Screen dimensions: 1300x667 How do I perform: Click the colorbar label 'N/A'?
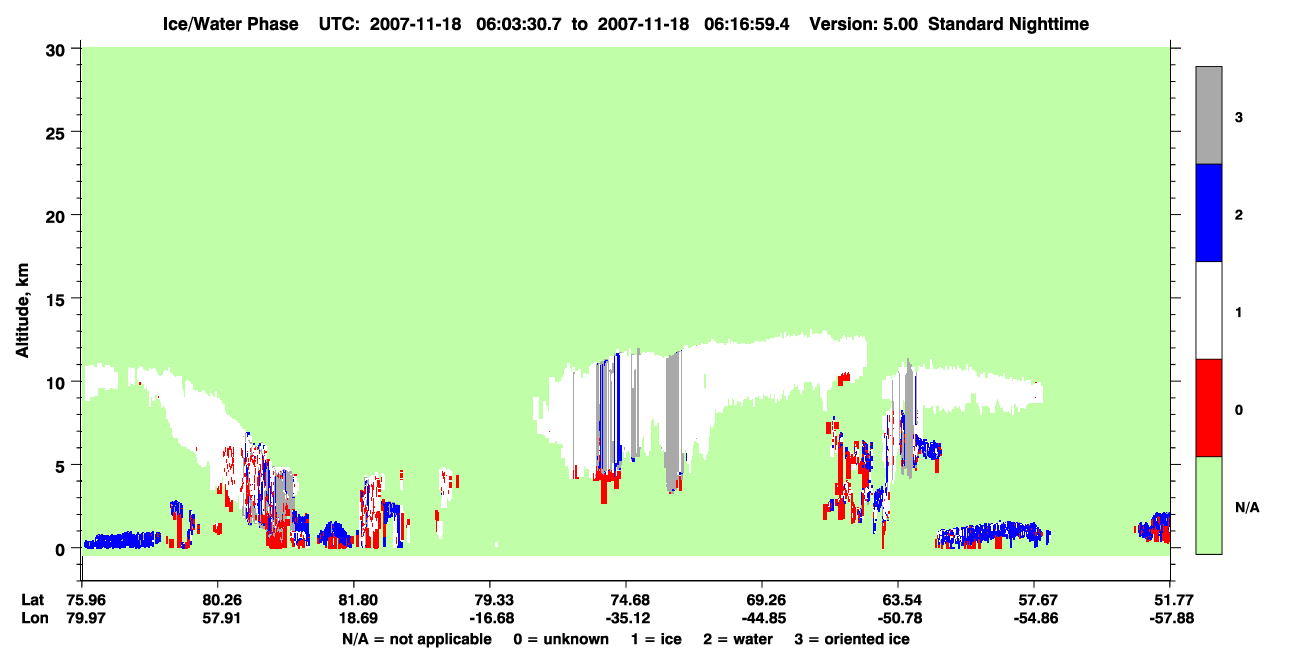(1246, 508)
